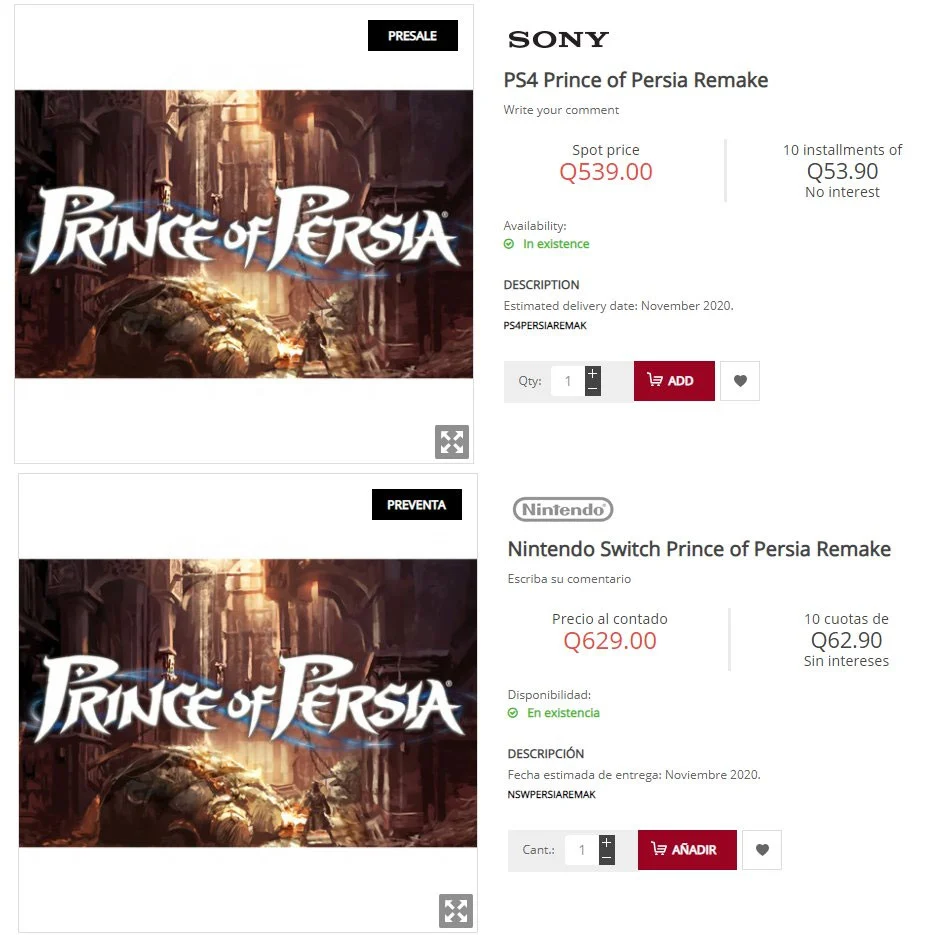Click the AÑADIR button for the Switch remake
This screenshot has width=937, height=935.
(x=687, y=849)
